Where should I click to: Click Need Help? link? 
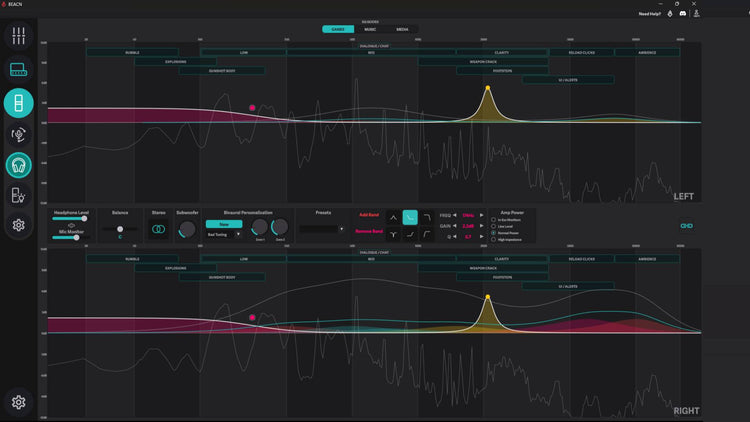click(x=650, y=14)
